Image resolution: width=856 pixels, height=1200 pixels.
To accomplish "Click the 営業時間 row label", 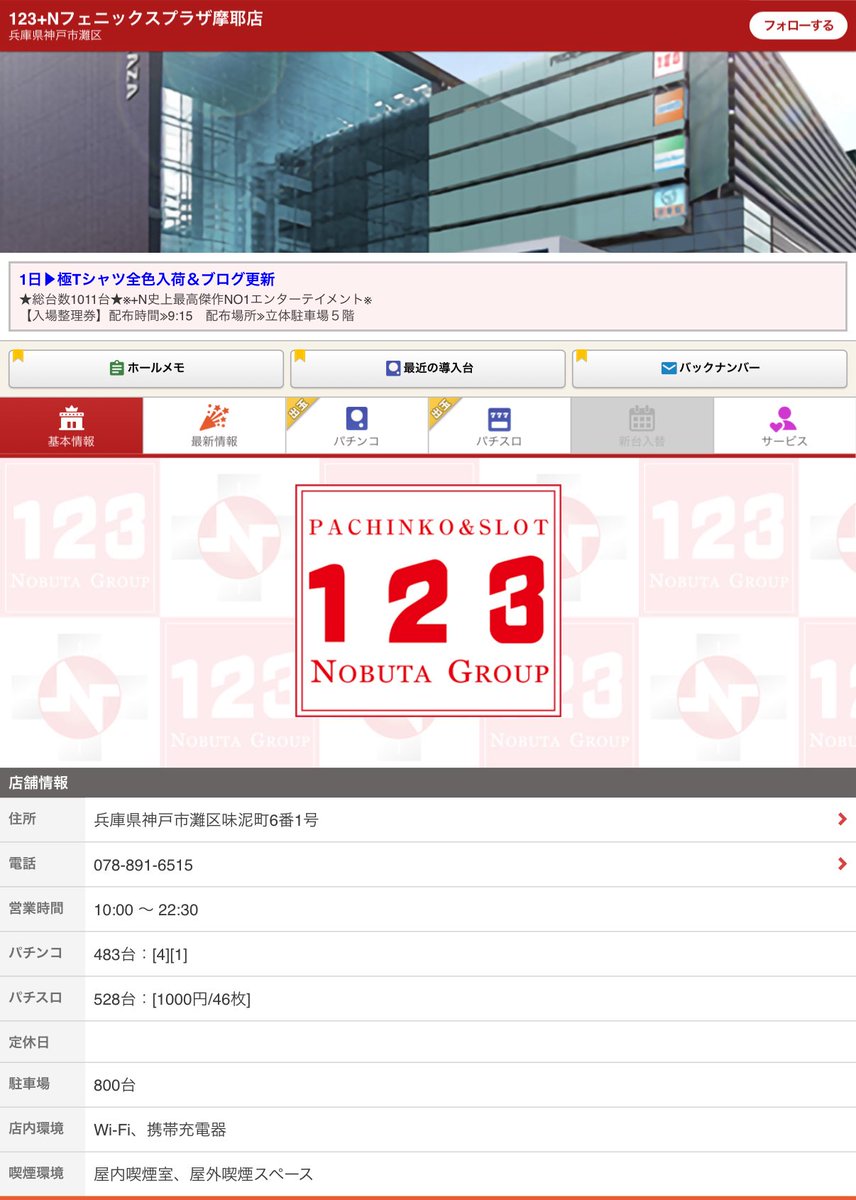I will click(36, 908).
